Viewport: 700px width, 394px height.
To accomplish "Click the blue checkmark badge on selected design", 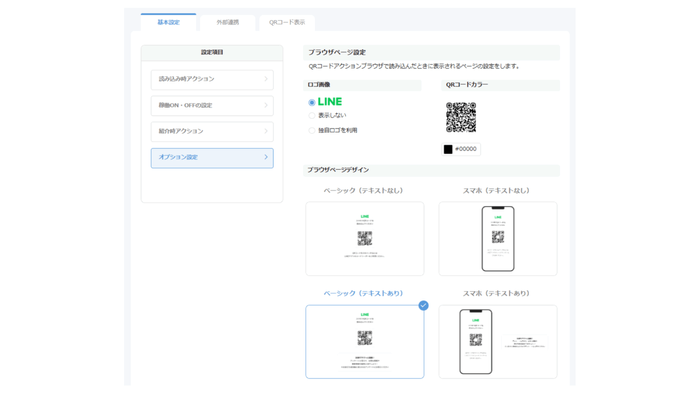I will (x=423, y=306).
